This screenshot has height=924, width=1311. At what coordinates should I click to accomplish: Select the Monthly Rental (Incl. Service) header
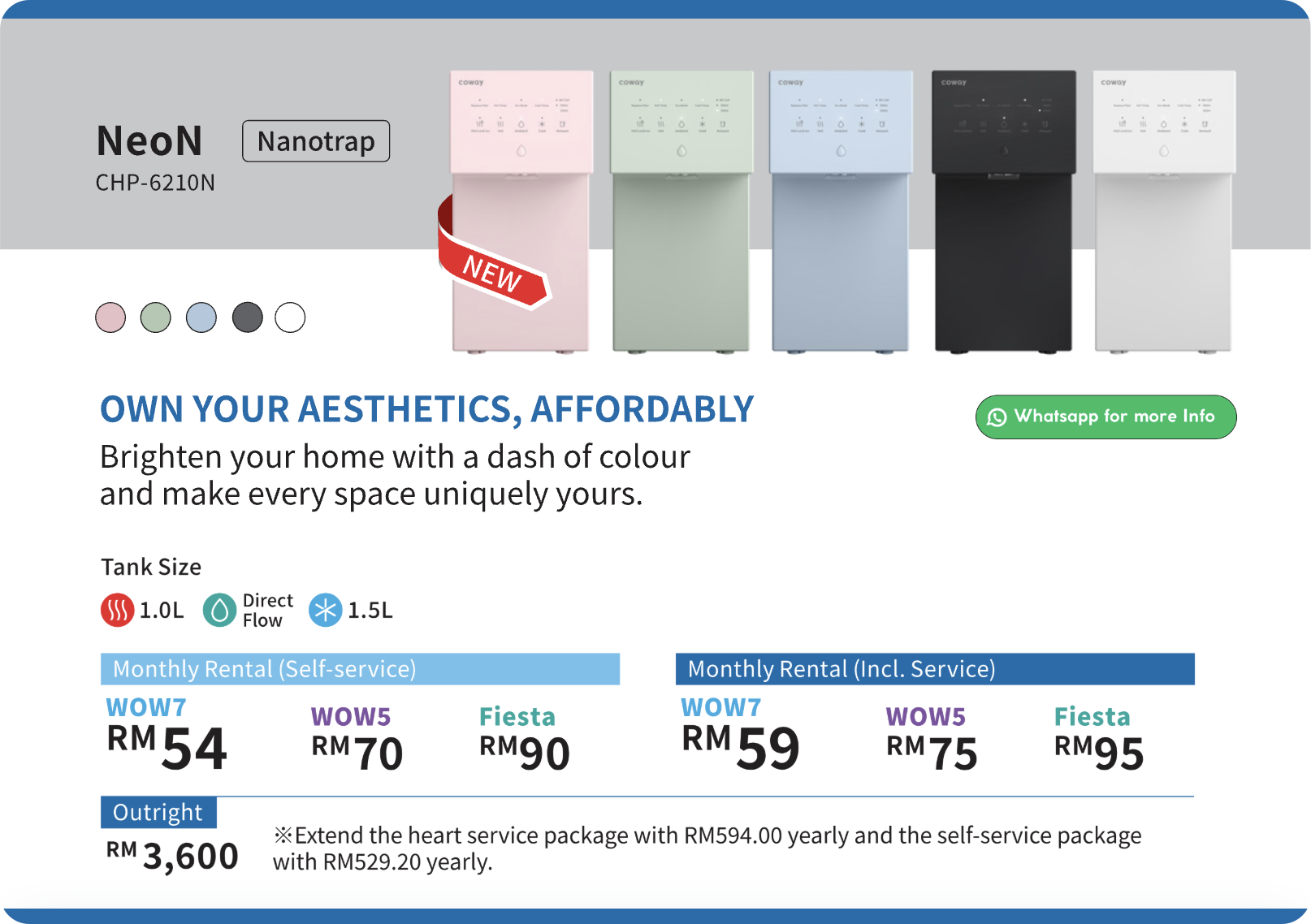pos(935,669)
